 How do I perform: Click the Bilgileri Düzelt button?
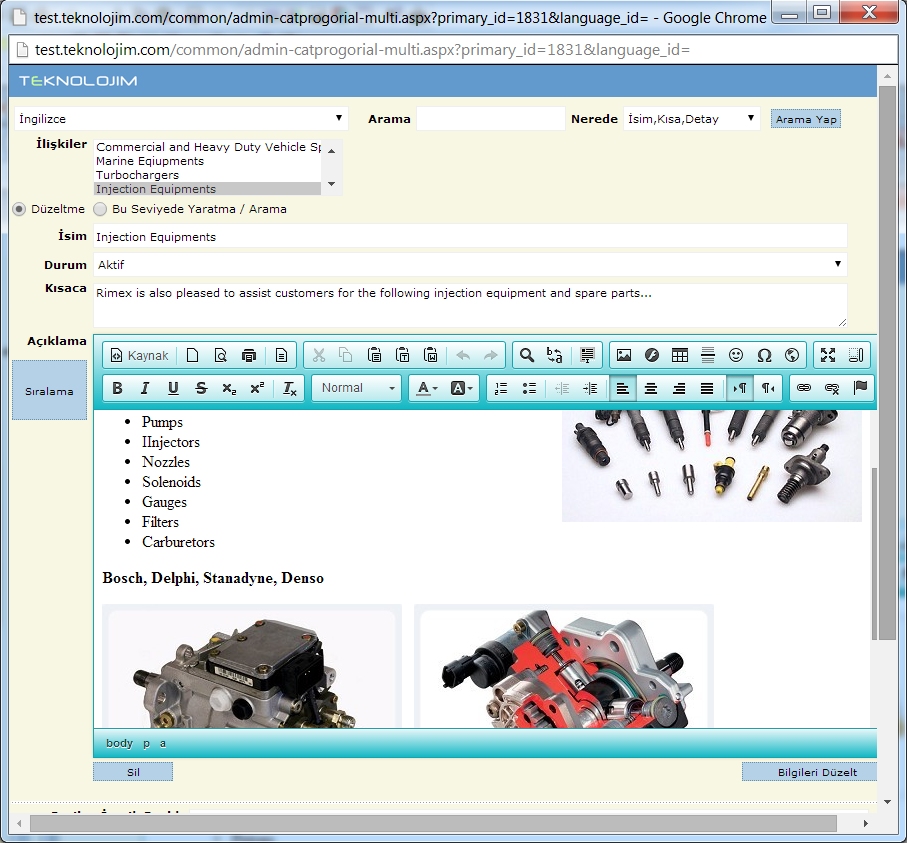(x=809, y=772)
